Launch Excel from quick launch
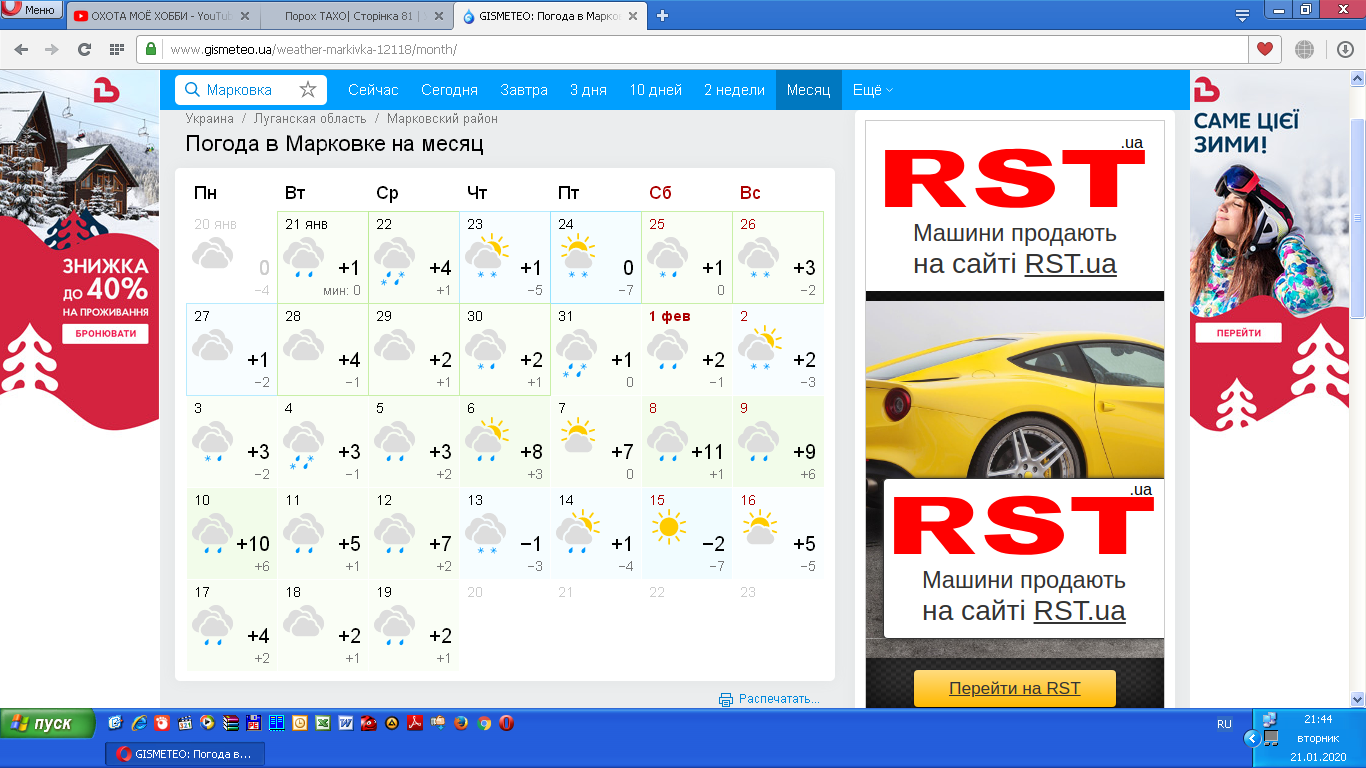Screen dimensions: 1366x768 pyautogui.click(x=323, y=723)
